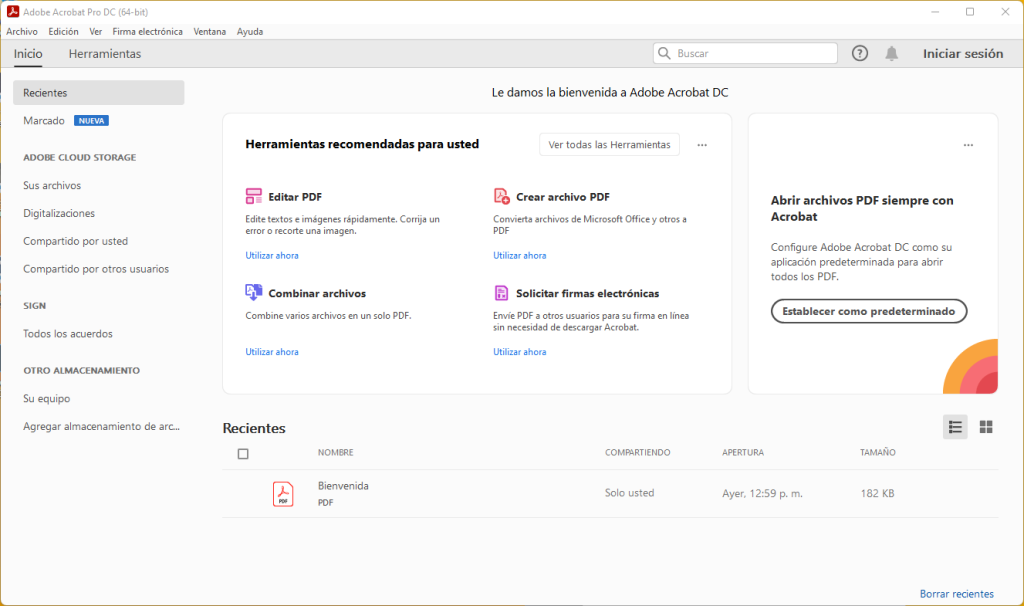
Task: Click Utilizar ahora under Editar PDF
Action: click(272, 255)
